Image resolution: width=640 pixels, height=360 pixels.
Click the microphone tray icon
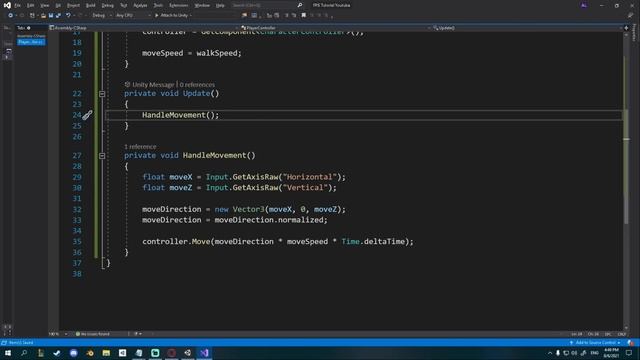[x=558, y=353]
